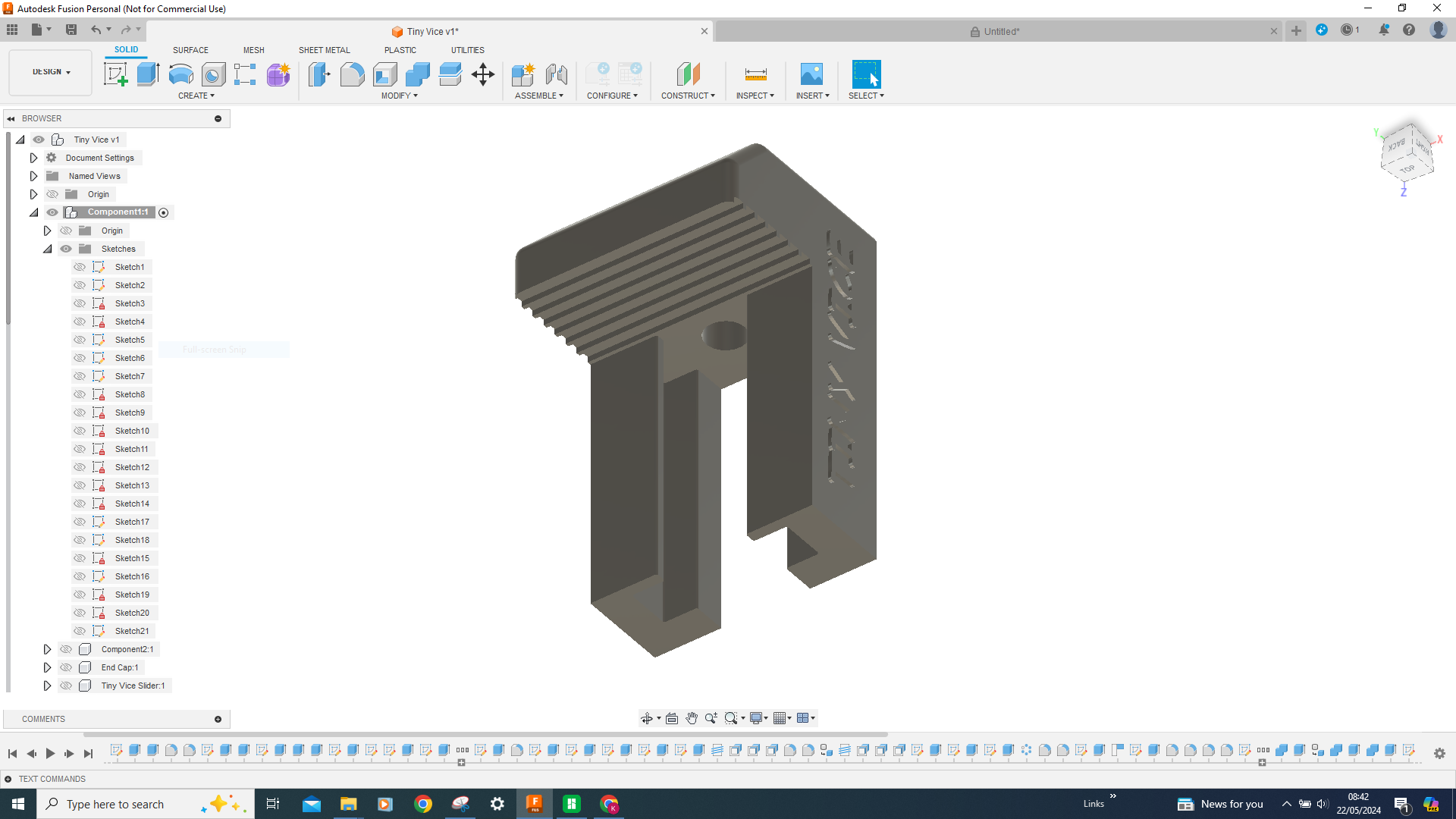
Task: Open the MODIFY dropdown menu
Action: coord(400,96)
